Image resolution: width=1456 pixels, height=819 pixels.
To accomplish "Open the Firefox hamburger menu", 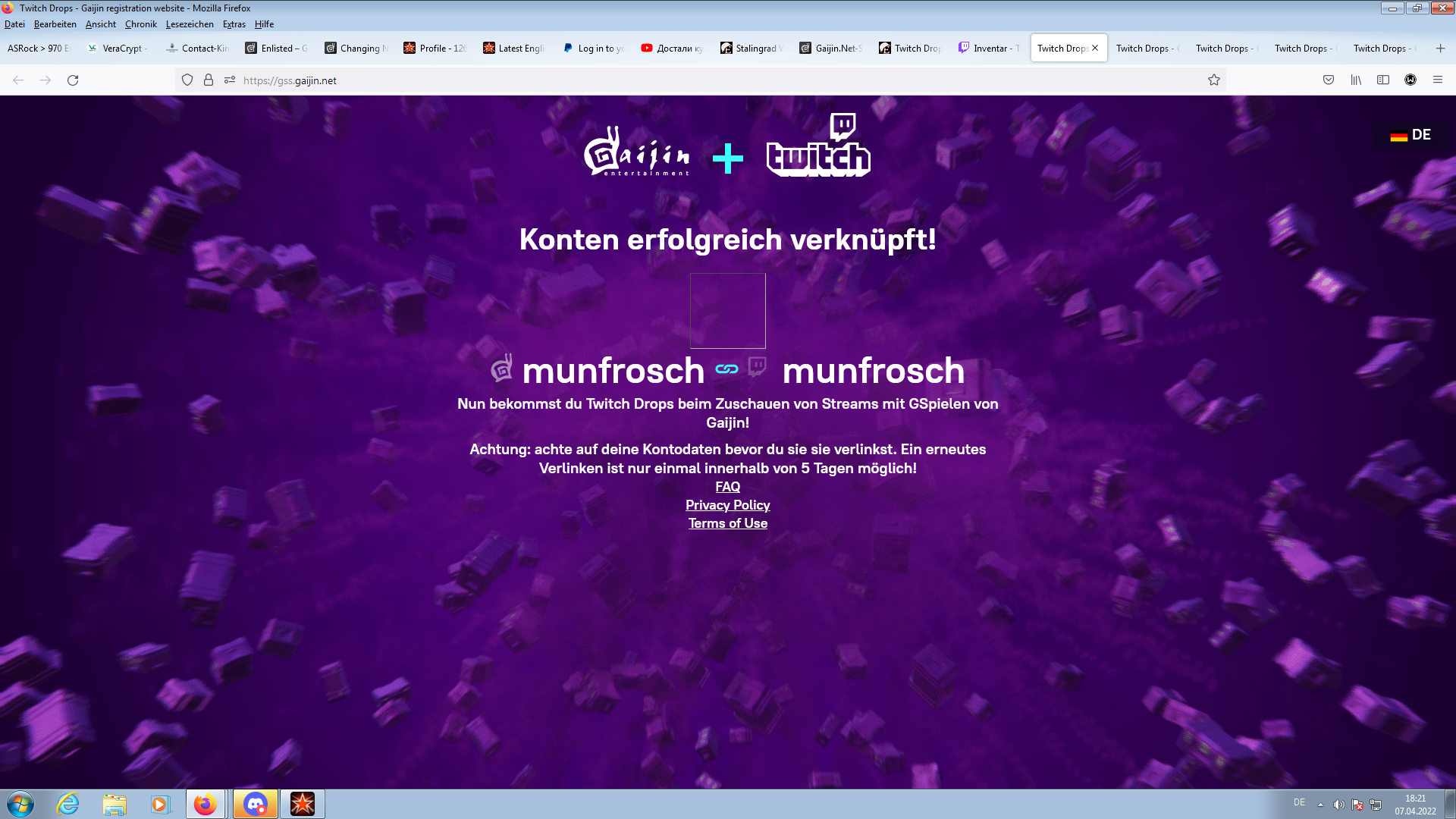I will click(x=1438, y=80).
